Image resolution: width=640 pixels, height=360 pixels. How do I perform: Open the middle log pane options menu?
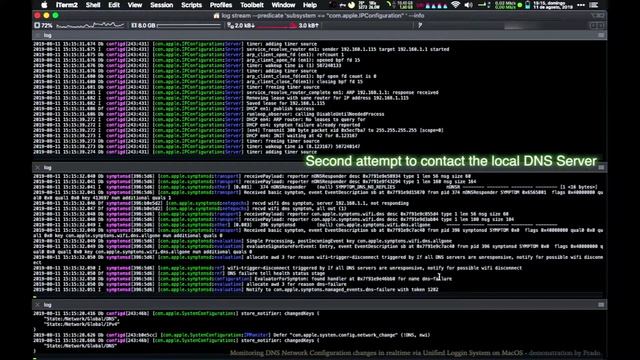point(601,167)
